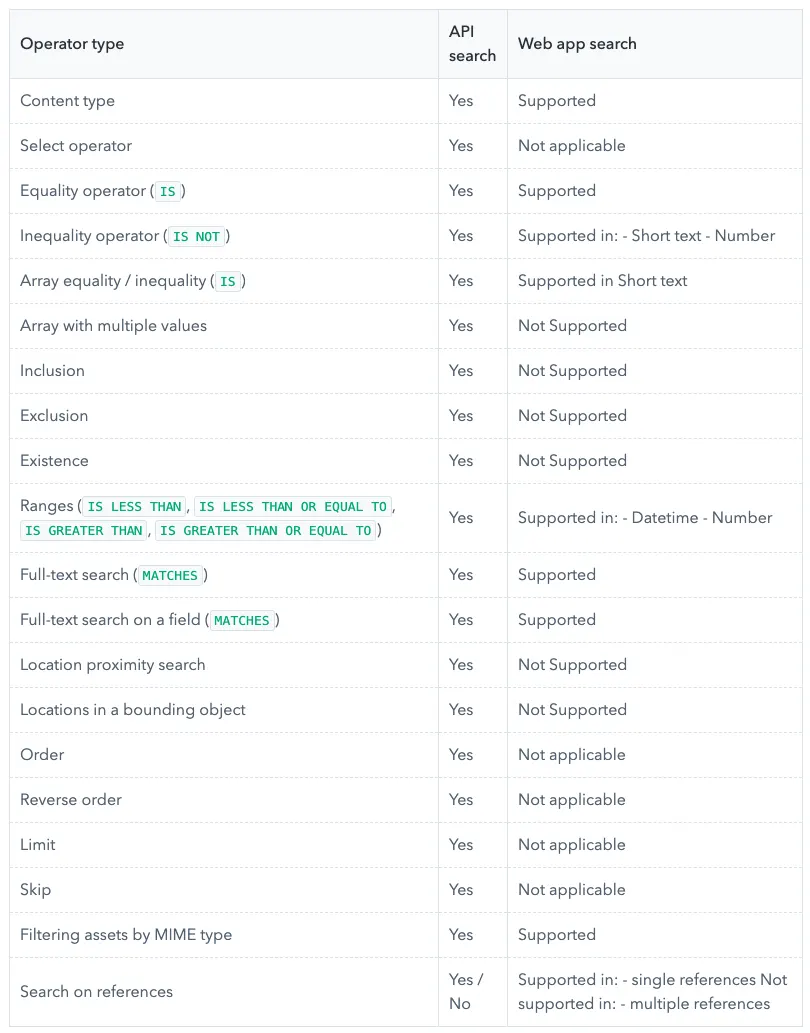Click the "Operator type" column header

point(72,44)
